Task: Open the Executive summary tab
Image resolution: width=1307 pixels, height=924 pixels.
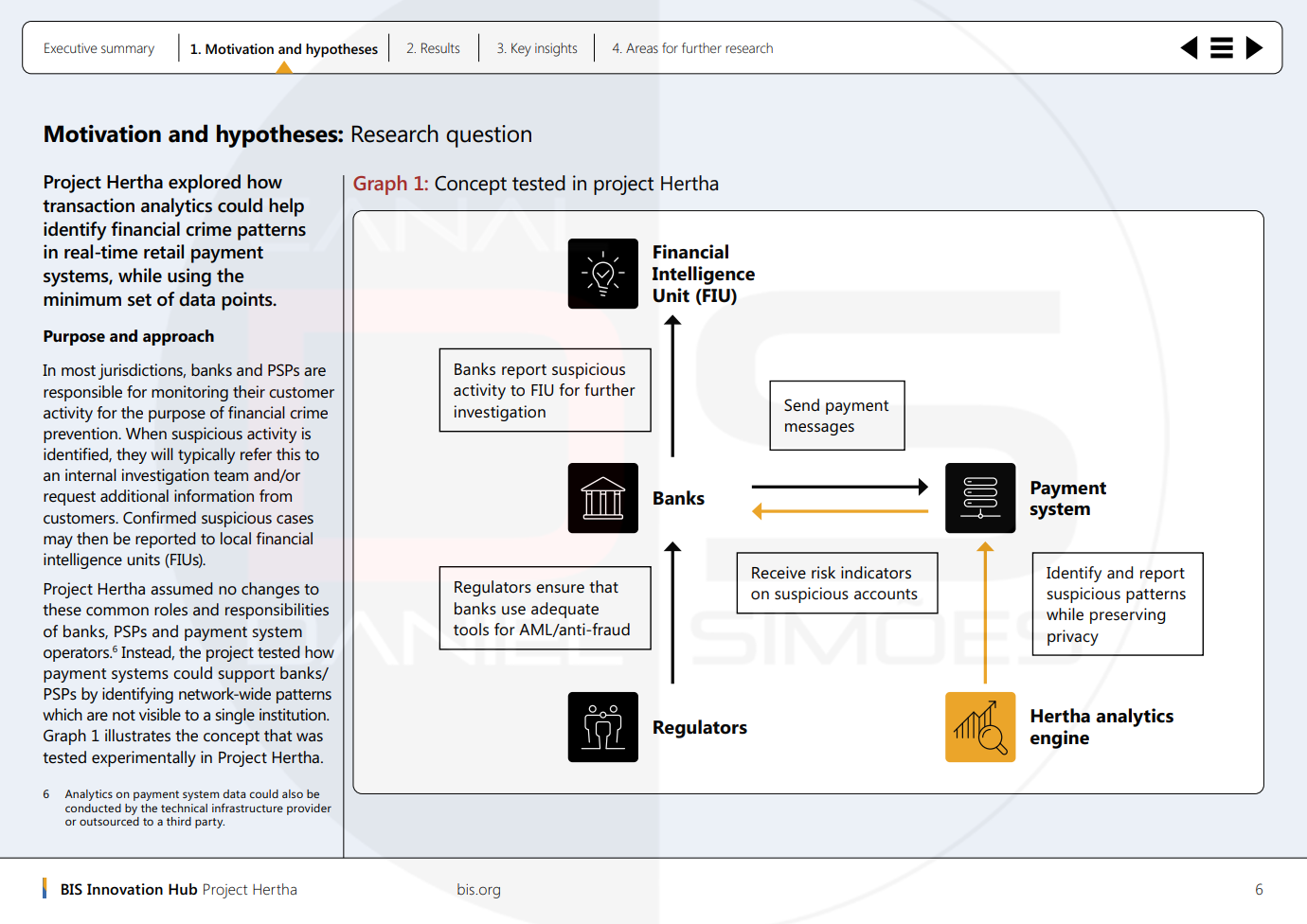Action: [98, 48]
